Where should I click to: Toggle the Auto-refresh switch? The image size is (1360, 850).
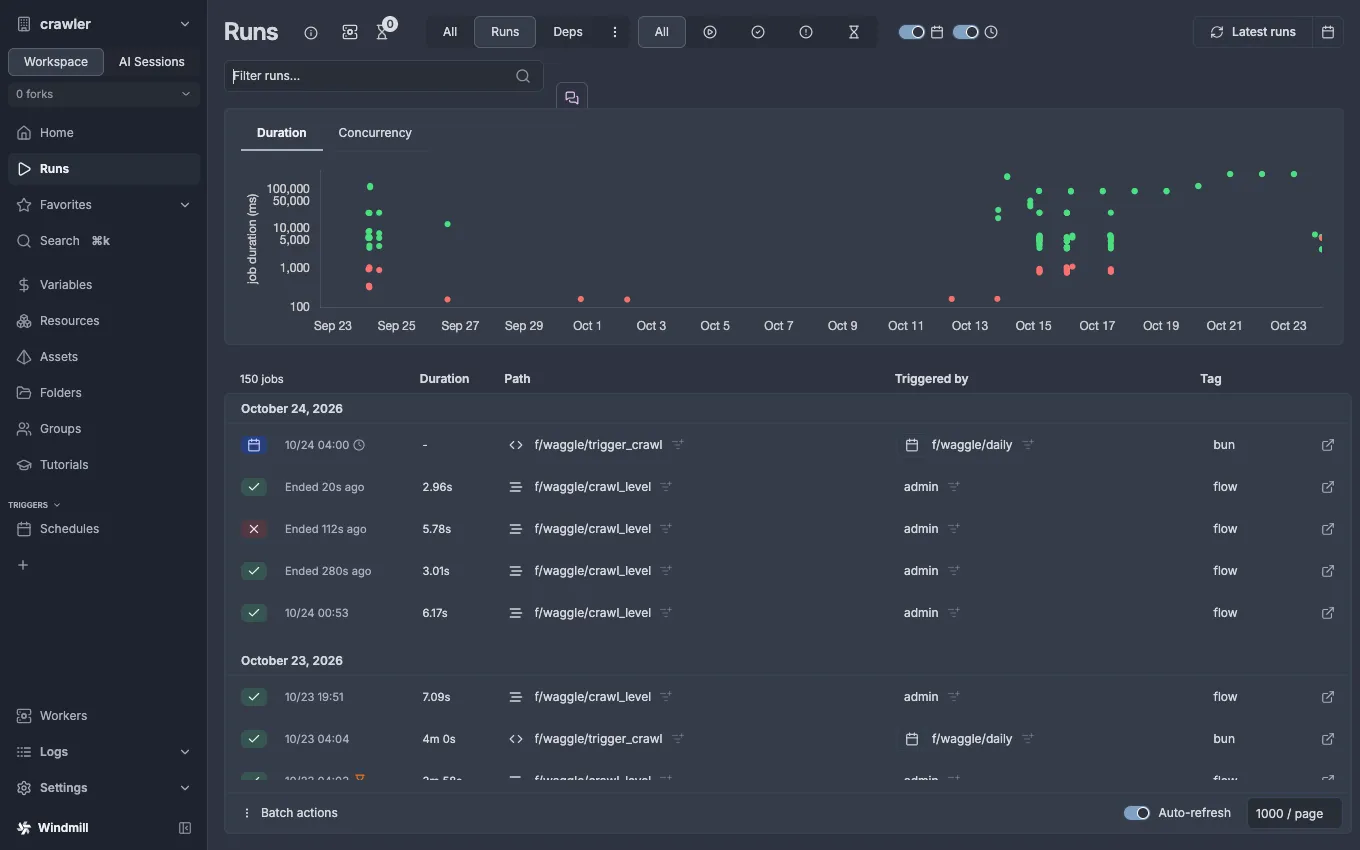pyautogui.click(x=1137, y=813)
